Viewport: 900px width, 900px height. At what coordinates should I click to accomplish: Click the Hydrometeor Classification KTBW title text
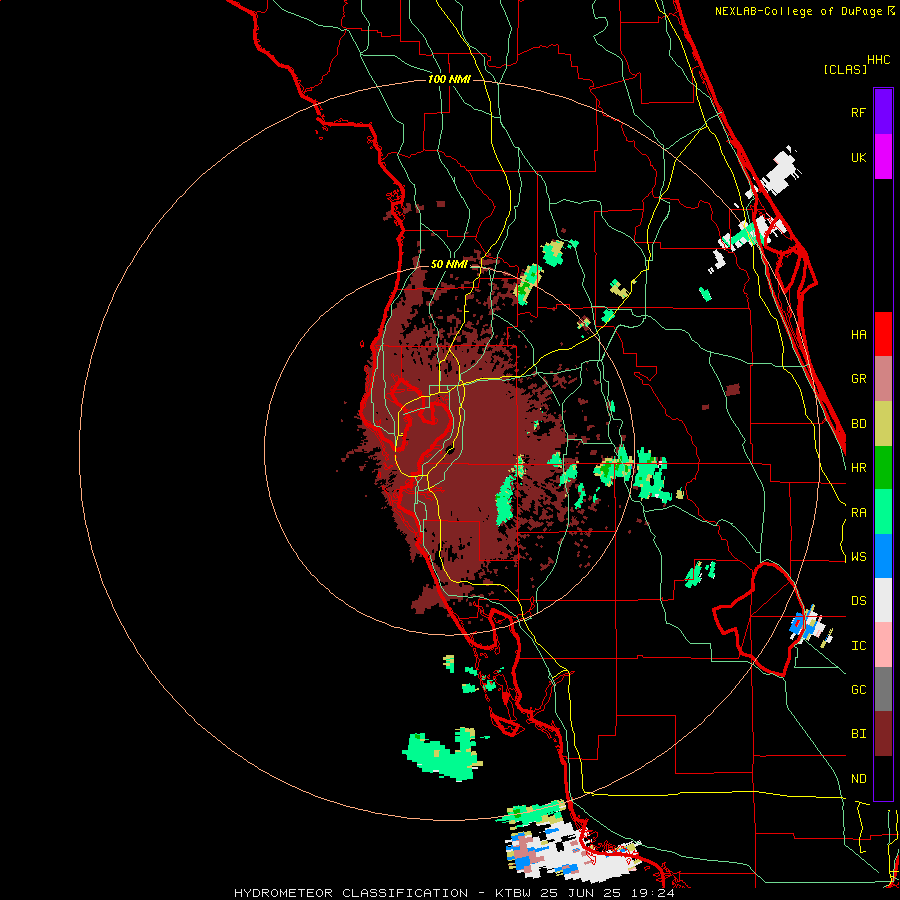pyautogui.click(x=454, y=893)
